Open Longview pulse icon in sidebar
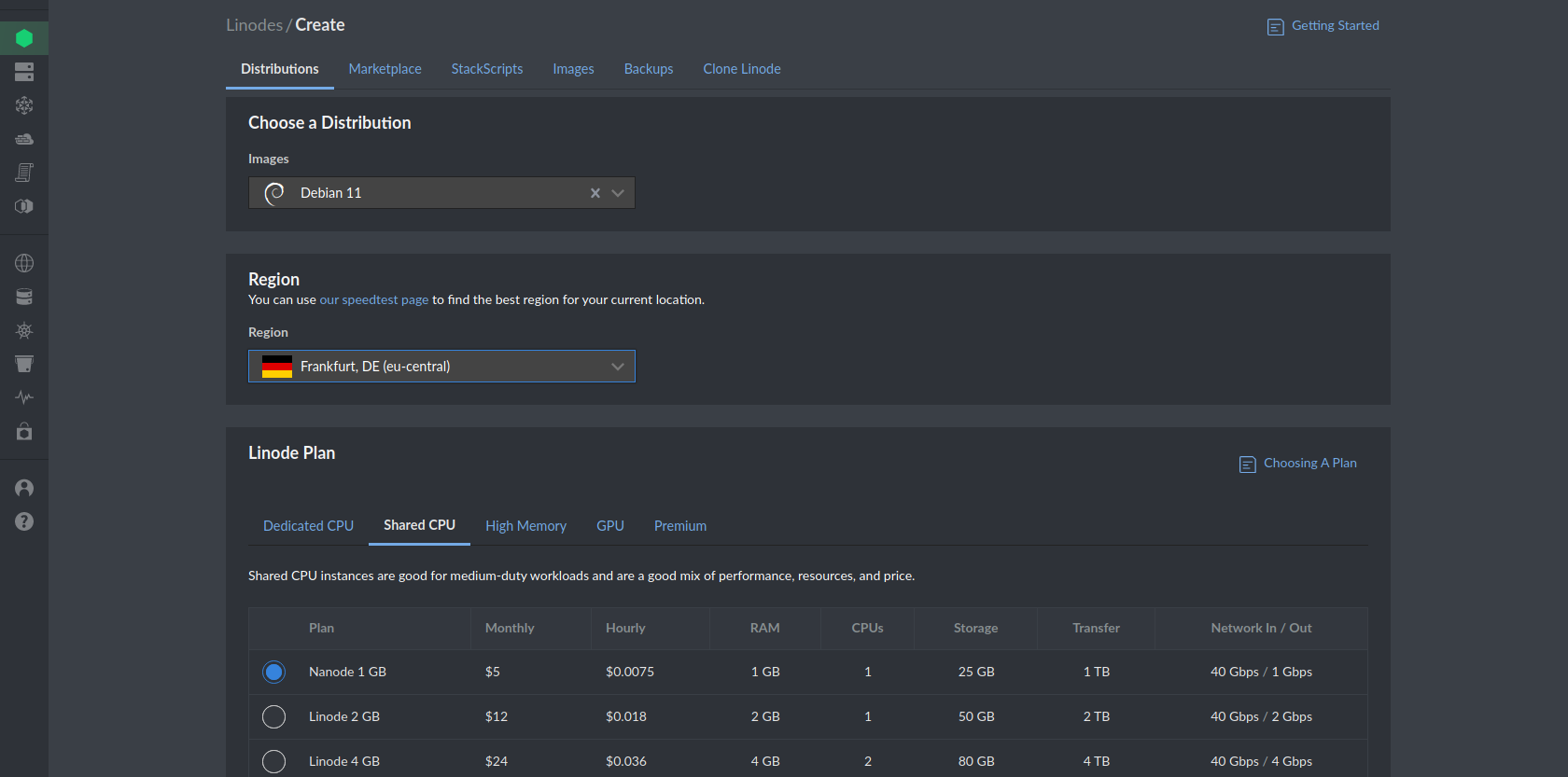1568x777 pixels. click(24, 397)
